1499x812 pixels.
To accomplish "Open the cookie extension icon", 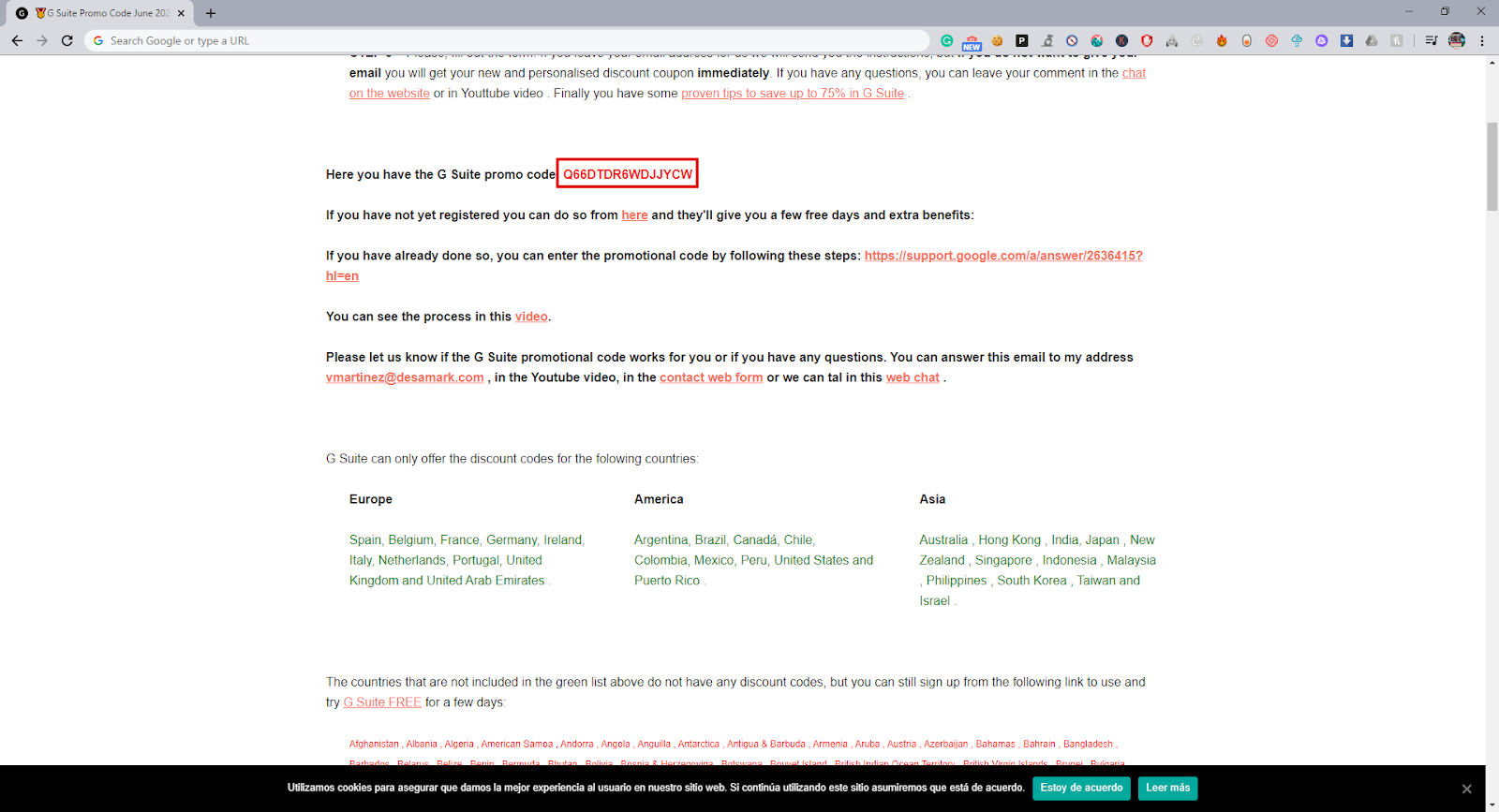I will pyautogui.click(x=997, y=40).
